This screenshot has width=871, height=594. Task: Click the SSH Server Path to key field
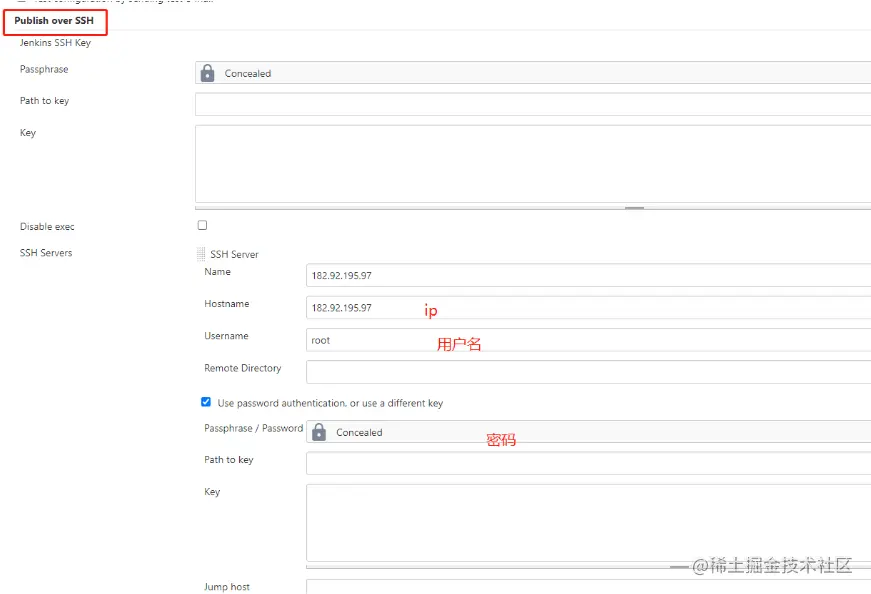[588, 463]
